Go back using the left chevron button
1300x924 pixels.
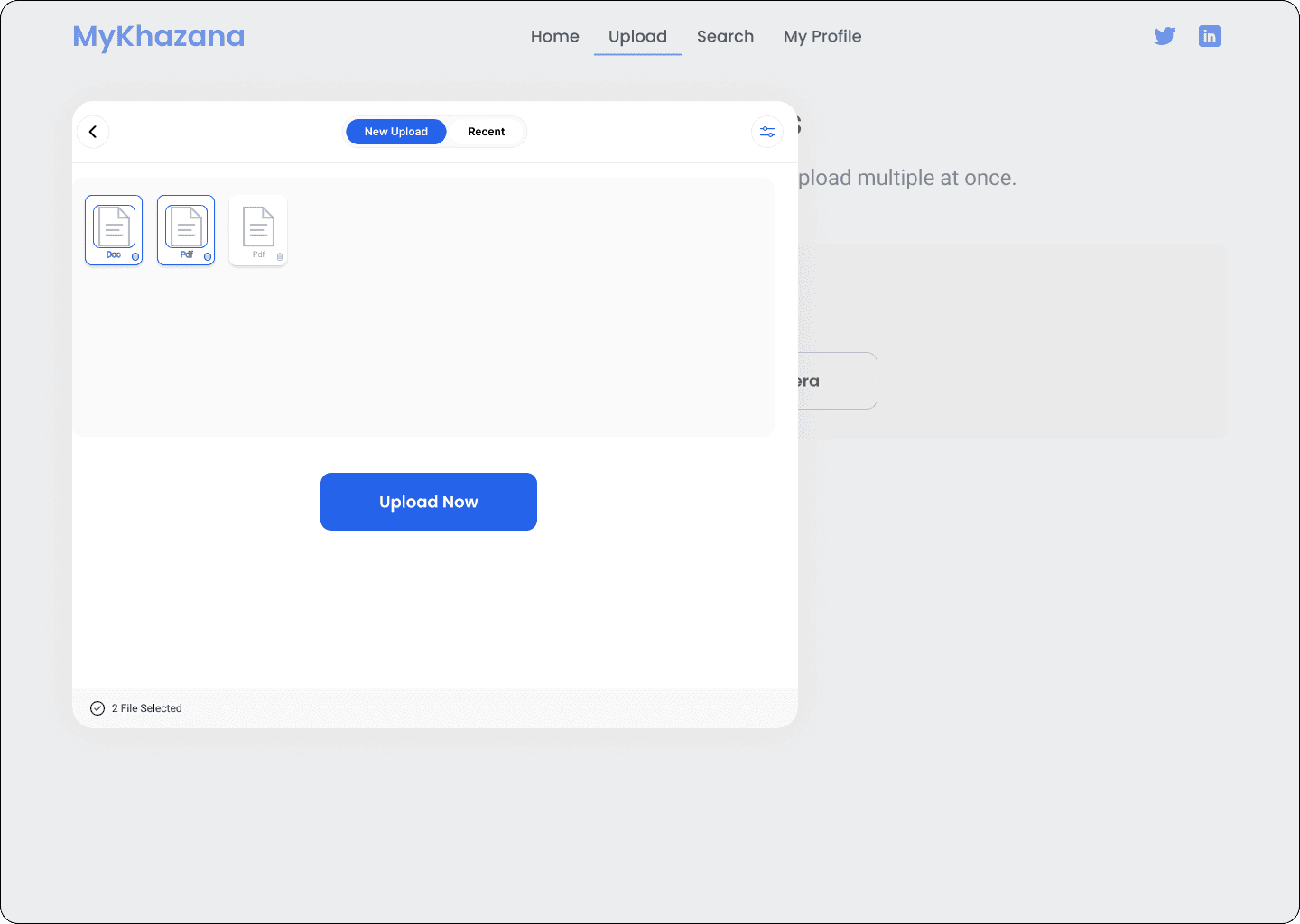point(93,132)
